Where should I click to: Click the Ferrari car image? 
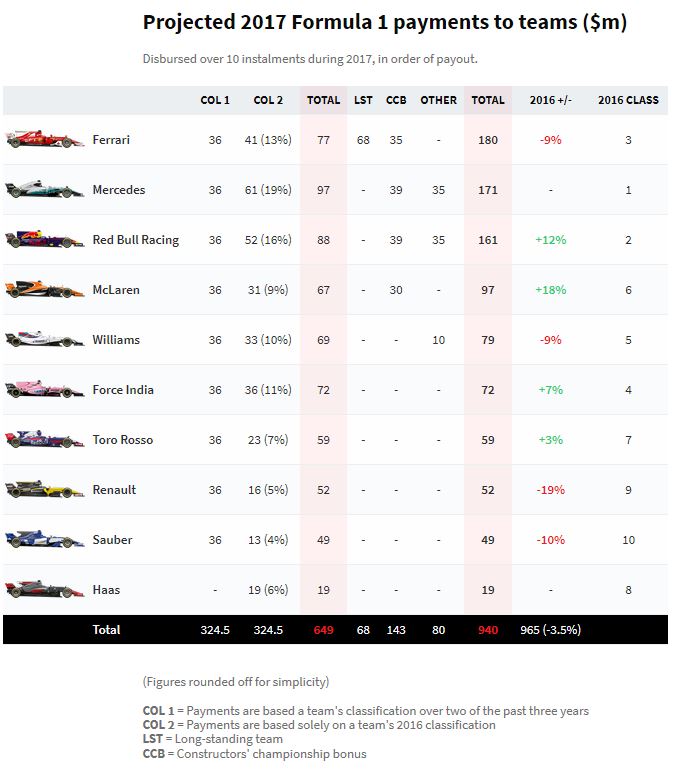coord(45,140)
